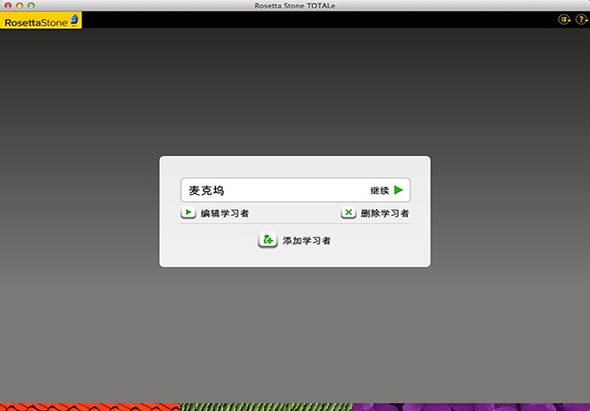Image resolution: width=590 pixels, height=411 pixels.
Task: Click the green patterned strip at bottom
Action: coord(266,407)
